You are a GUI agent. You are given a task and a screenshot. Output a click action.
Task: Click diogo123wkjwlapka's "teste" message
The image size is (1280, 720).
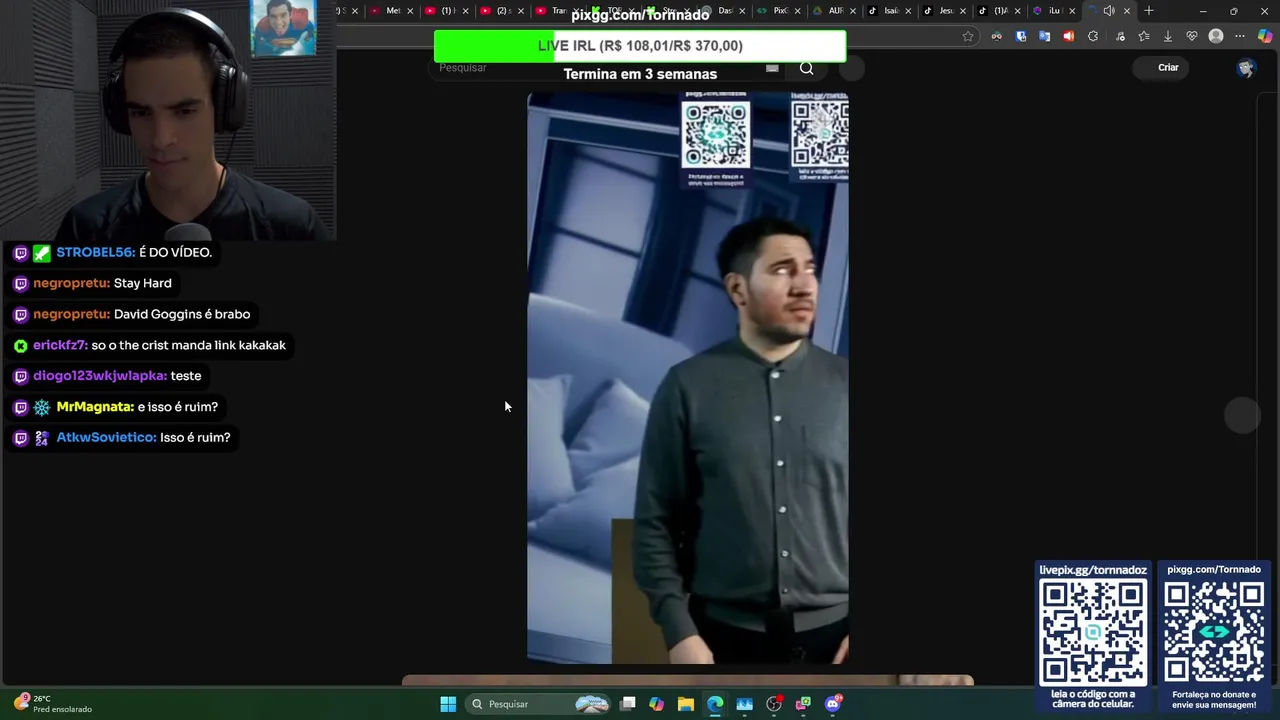(186, 376)
